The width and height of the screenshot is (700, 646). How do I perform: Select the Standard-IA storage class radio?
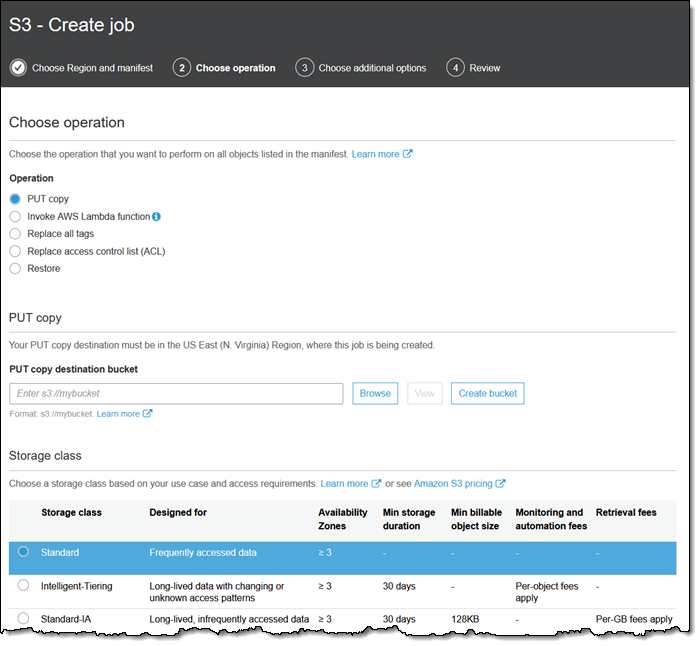pos(23,618)
